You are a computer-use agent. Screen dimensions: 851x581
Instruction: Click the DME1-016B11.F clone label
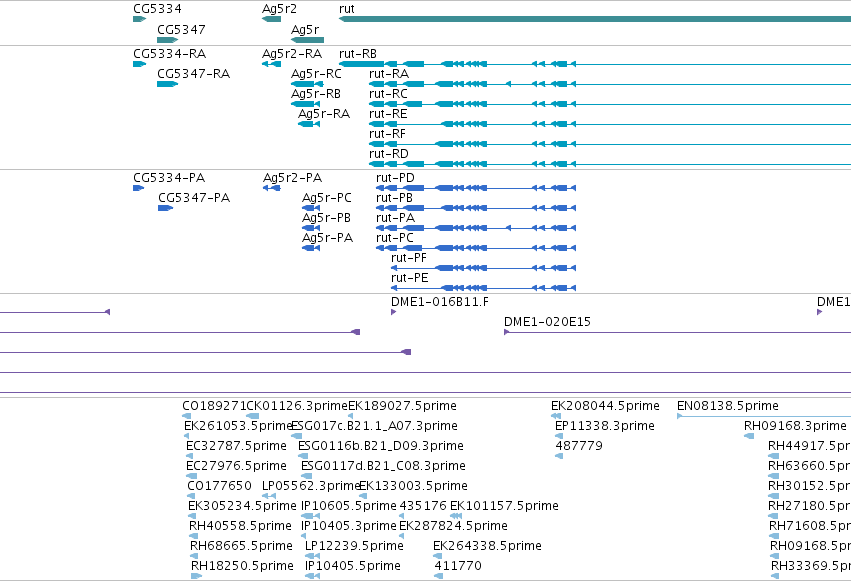tap(440, 302)
